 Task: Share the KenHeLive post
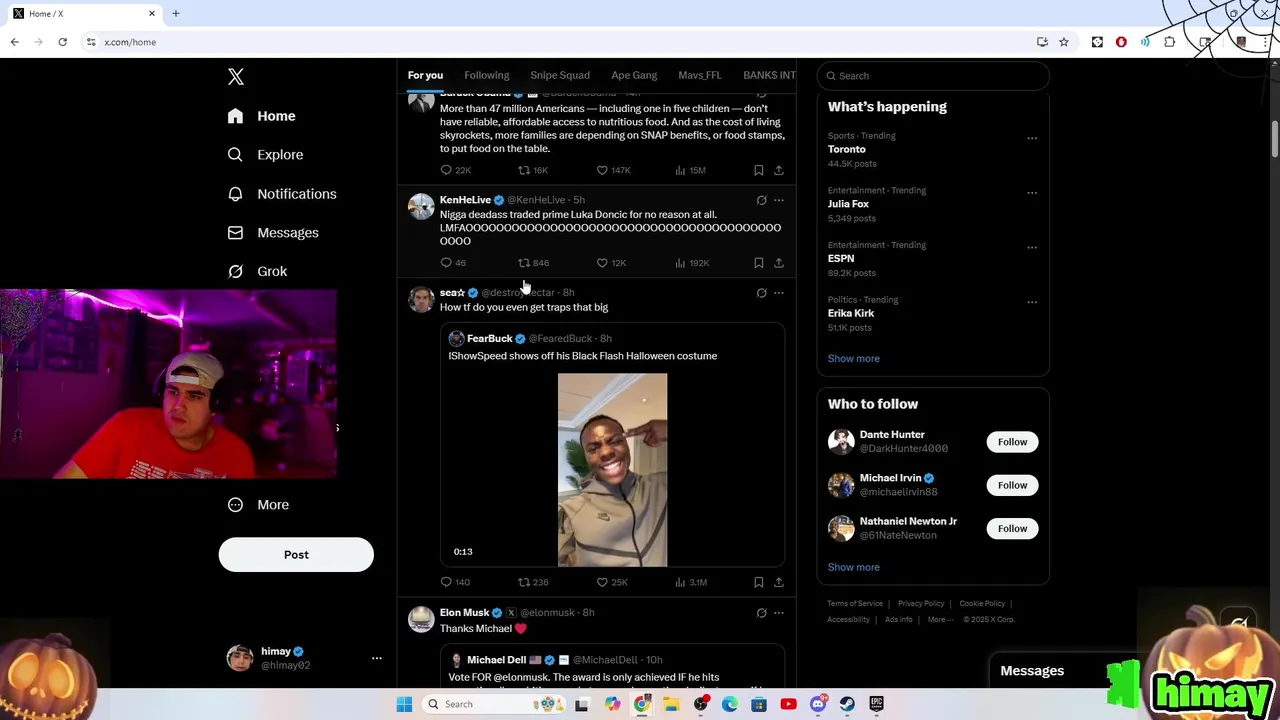click(779, 263)
